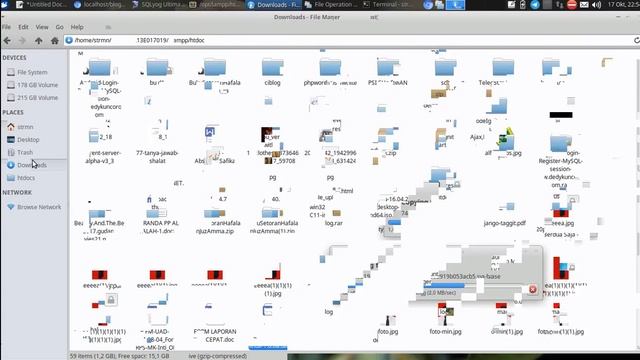Image resolution: width=640 pixels, height=360 pixels.
Task: Go to the parent folder with the up arrow
Action: coord(38,40)
